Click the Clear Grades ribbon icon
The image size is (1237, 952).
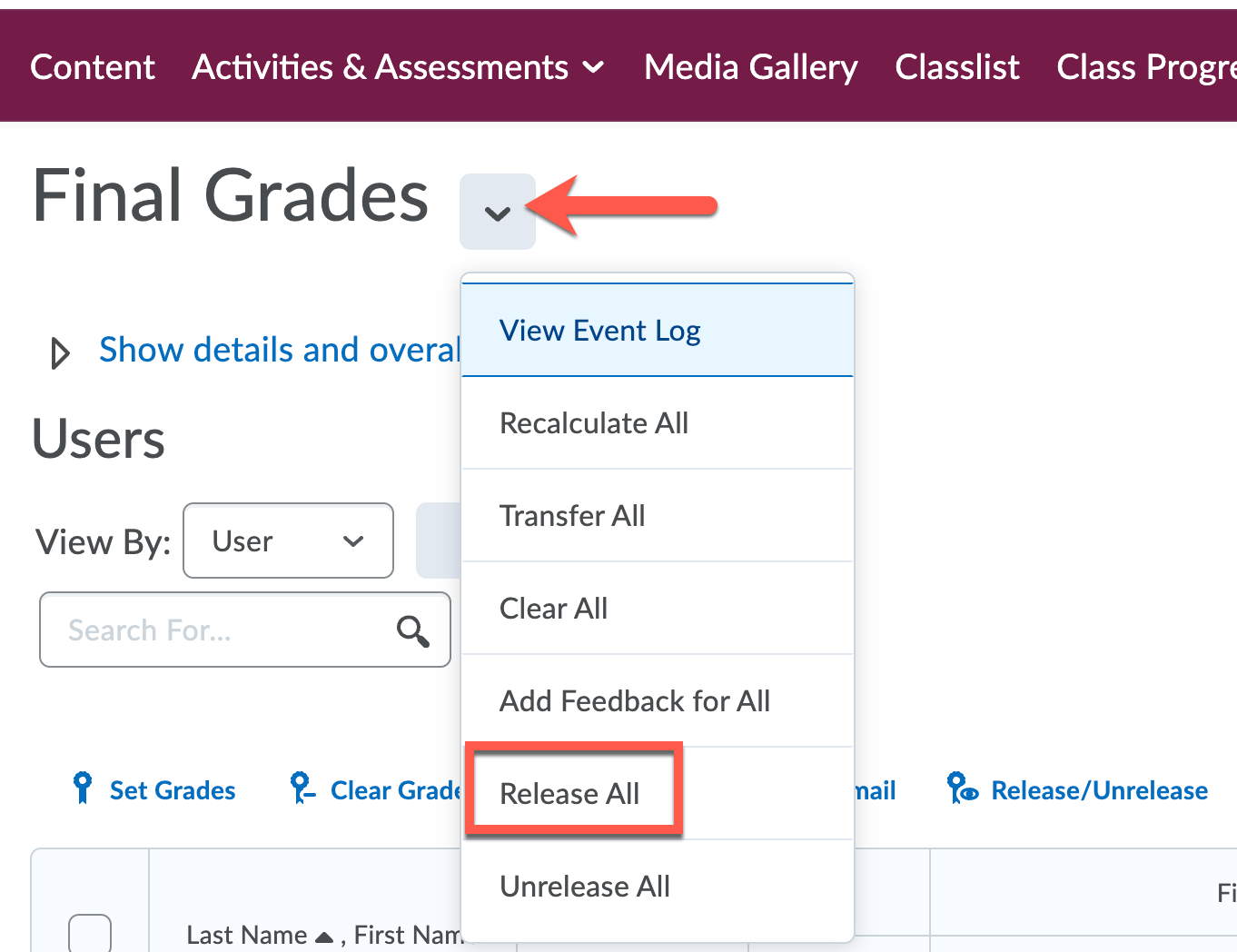(301, 789)
